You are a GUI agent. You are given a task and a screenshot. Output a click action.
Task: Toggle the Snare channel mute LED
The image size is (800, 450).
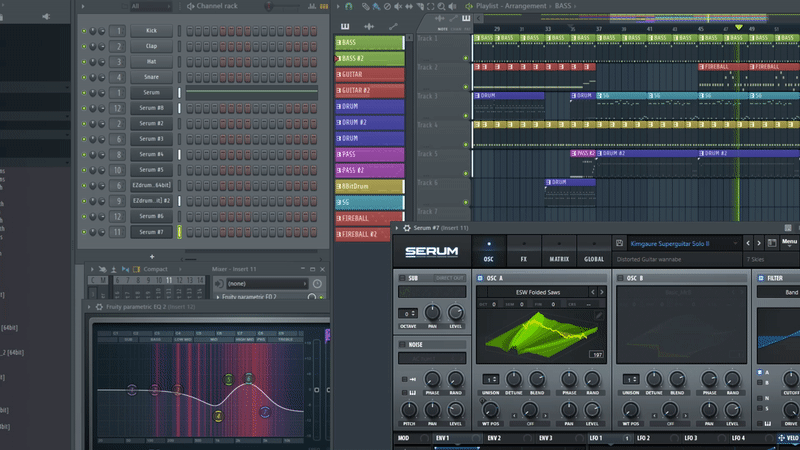[84, 78]
